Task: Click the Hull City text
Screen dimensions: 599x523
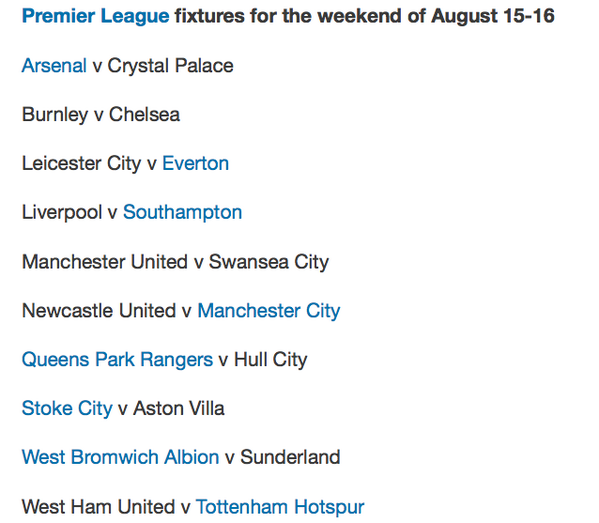Action: tap(270, 360)
